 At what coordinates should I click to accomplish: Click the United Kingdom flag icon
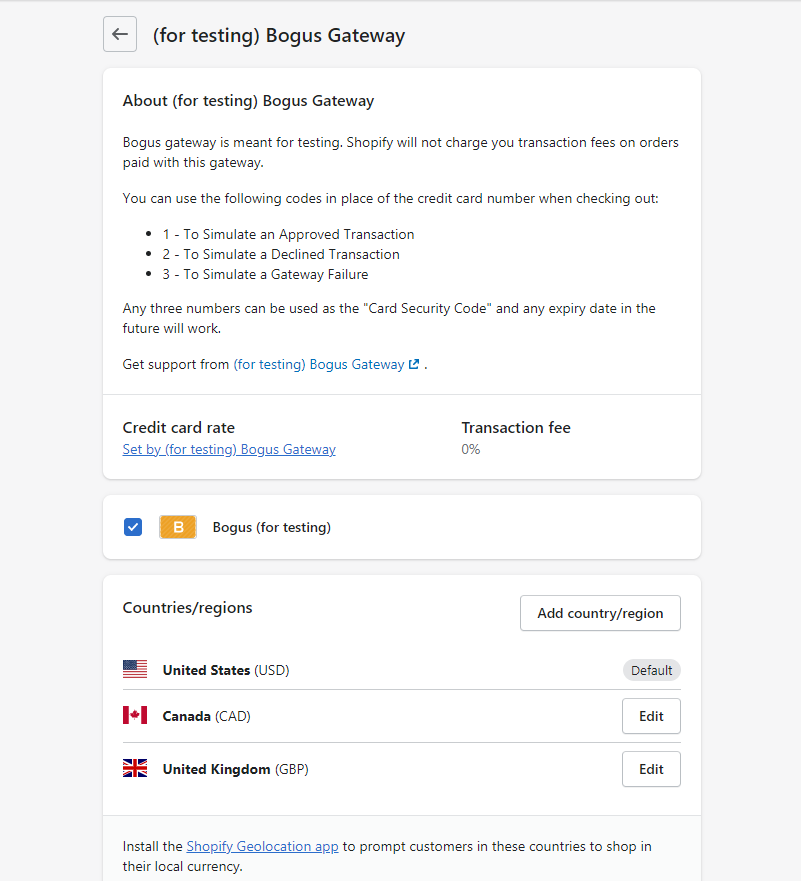pos(135,768)
